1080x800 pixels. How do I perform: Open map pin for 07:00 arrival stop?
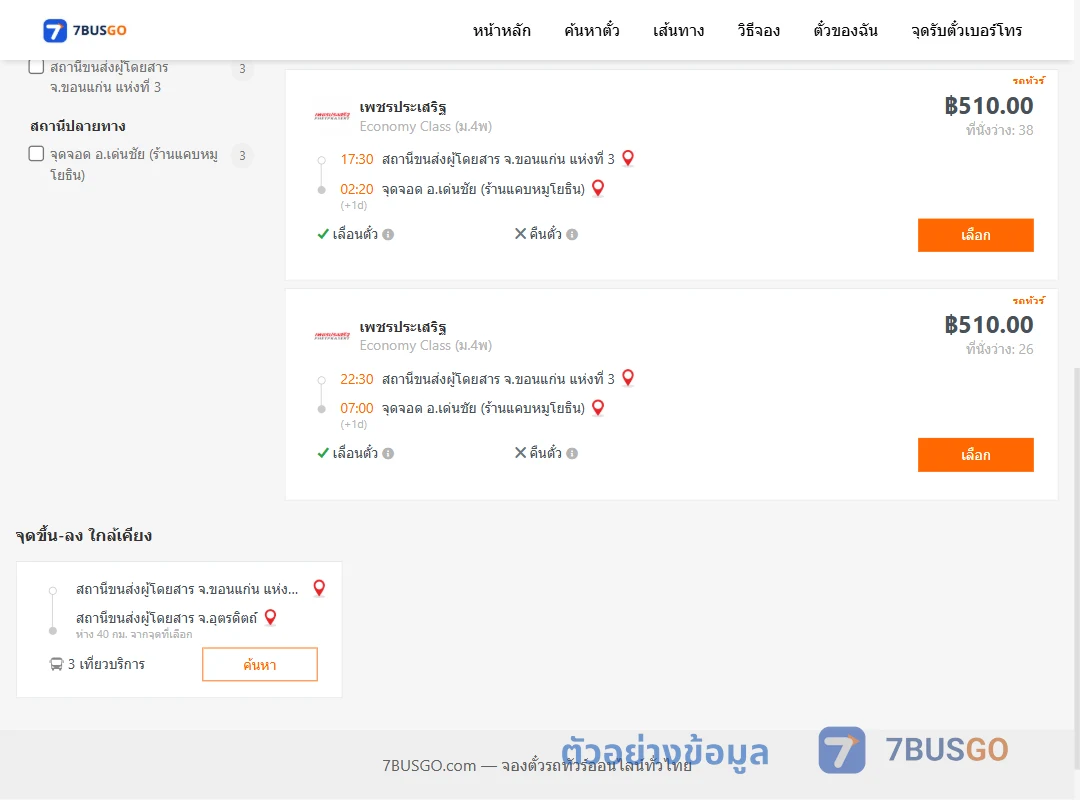(598, 408)
